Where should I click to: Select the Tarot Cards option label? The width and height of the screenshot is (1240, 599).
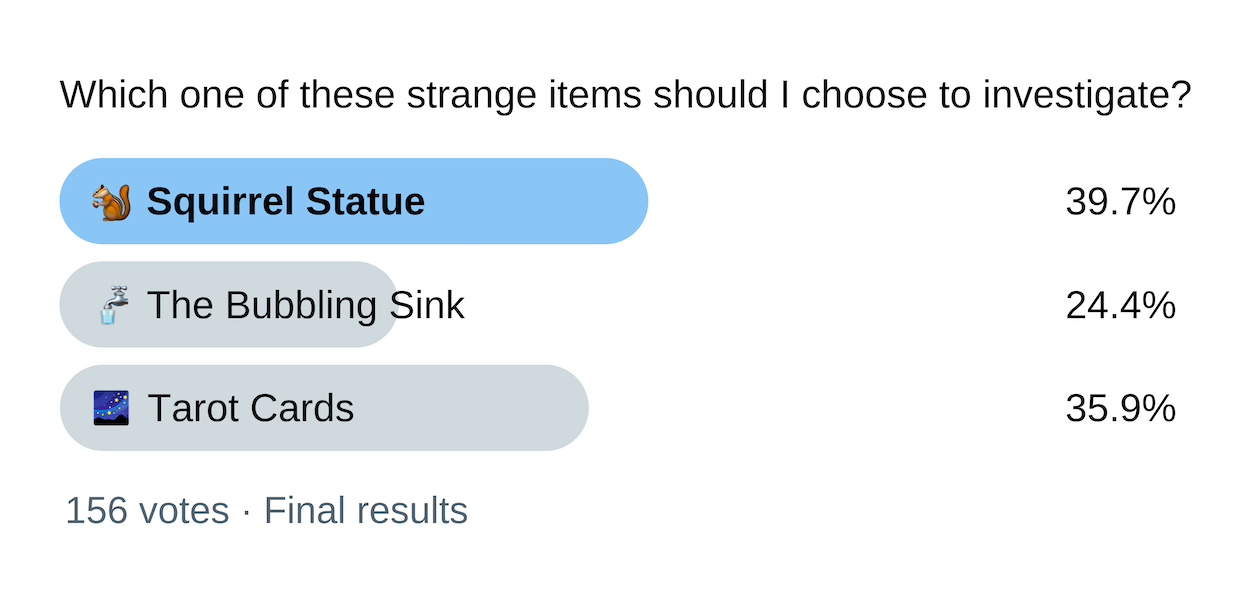[250, 408]
